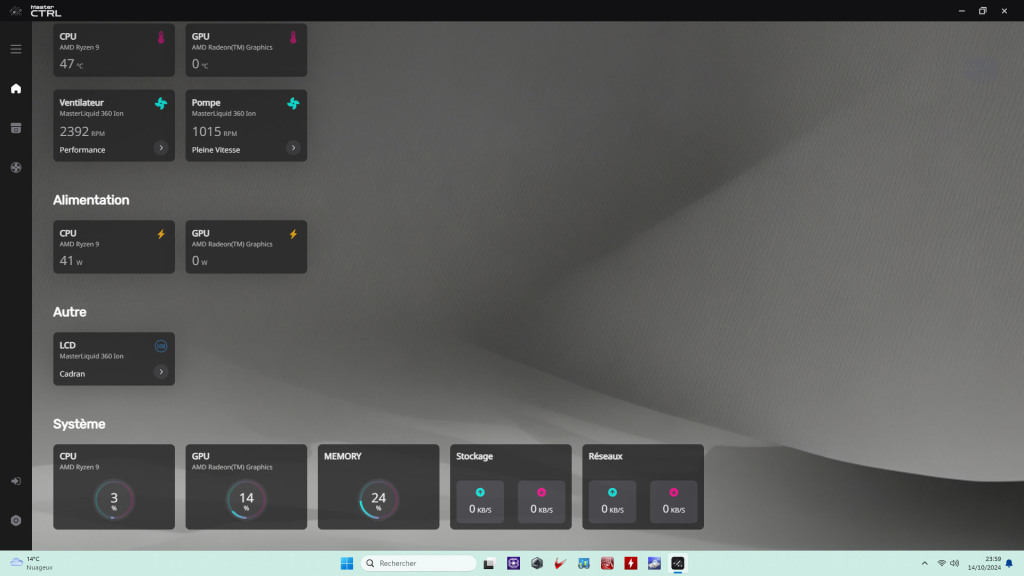Click the Stockage card title
The height and width of the screenshot is (576, 1024).
point(474,456)
